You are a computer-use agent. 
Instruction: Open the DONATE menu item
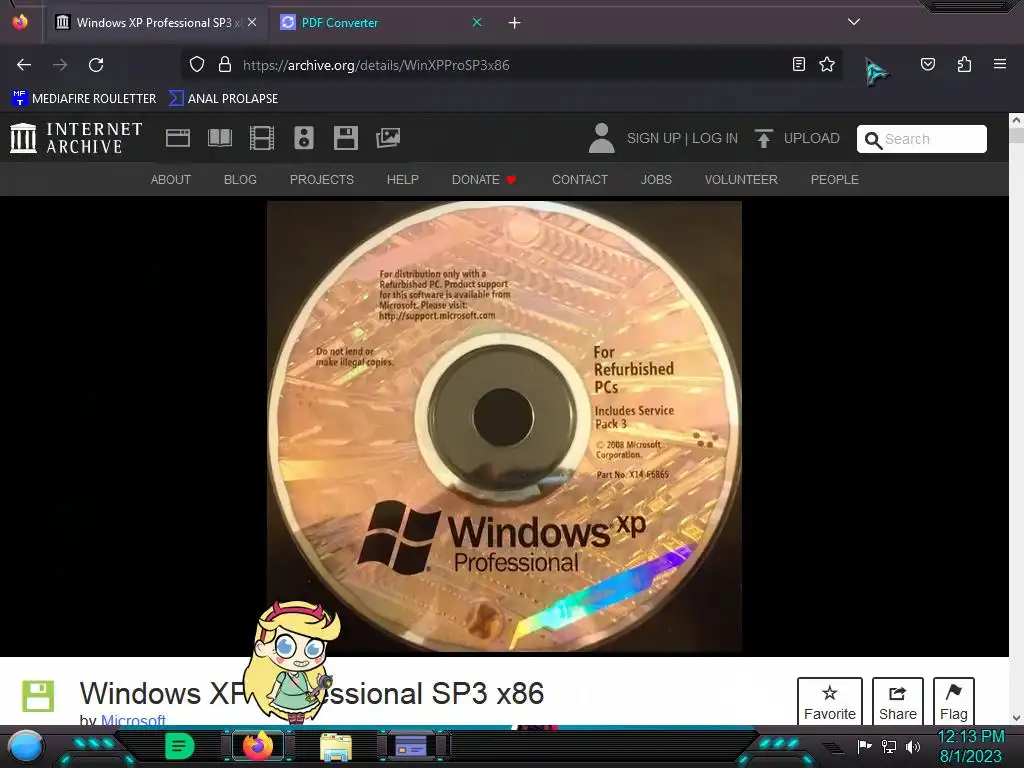click(x=484, y=180)
